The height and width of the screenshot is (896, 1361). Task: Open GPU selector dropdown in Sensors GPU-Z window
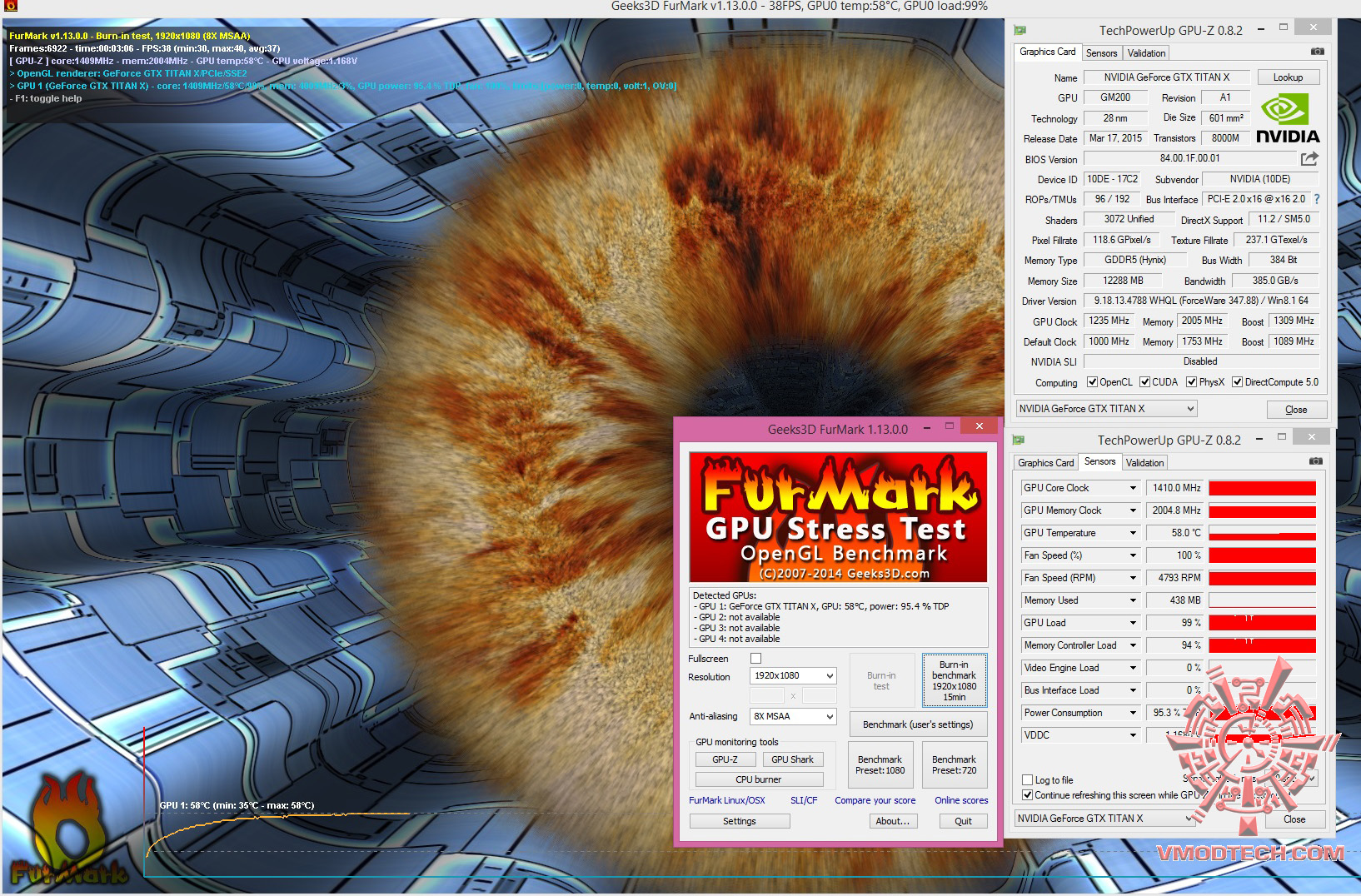pyautogui.click(x=1104, y=819)
